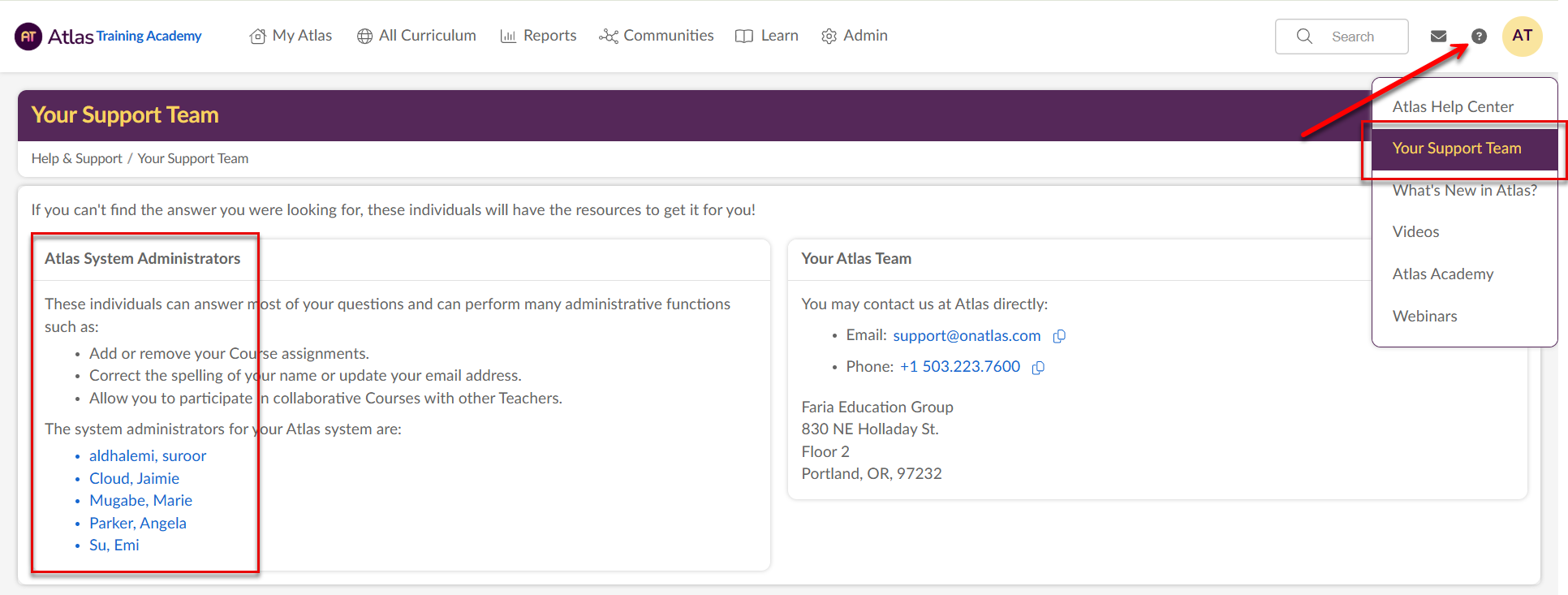Go to Reports in navigation
Image resolution: width=1568 pixels, height=595 pixels.
tap(538, 36)
